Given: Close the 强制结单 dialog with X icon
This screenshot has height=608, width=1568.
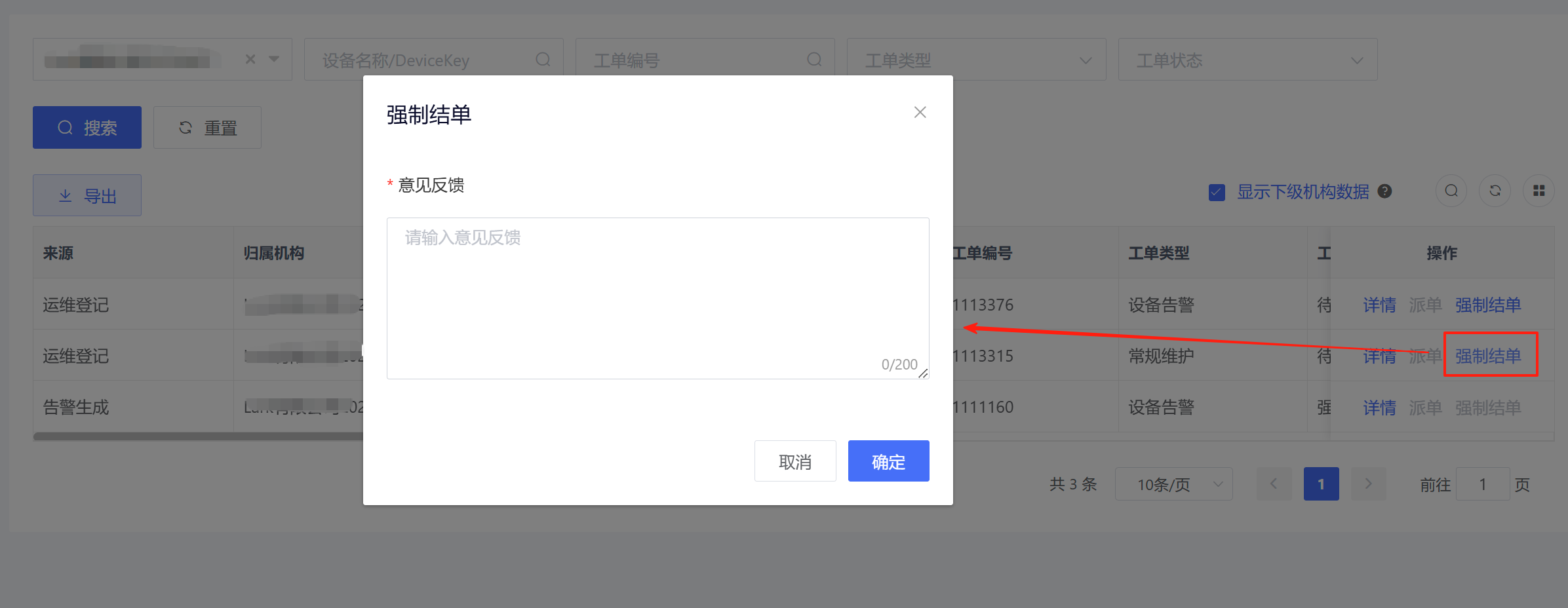Looking at the screenshot, I should (x=920, y=113).
